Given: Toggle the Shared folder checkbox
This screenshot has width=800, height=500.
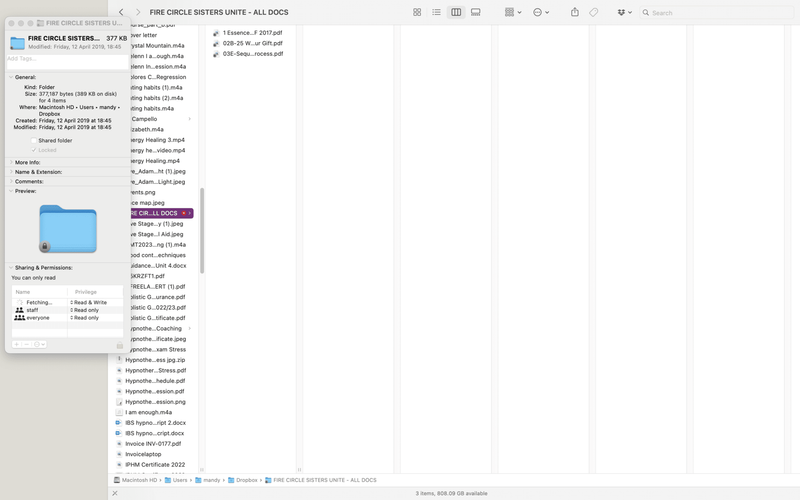Looking at the screenshot, I should tap(34, 140).
